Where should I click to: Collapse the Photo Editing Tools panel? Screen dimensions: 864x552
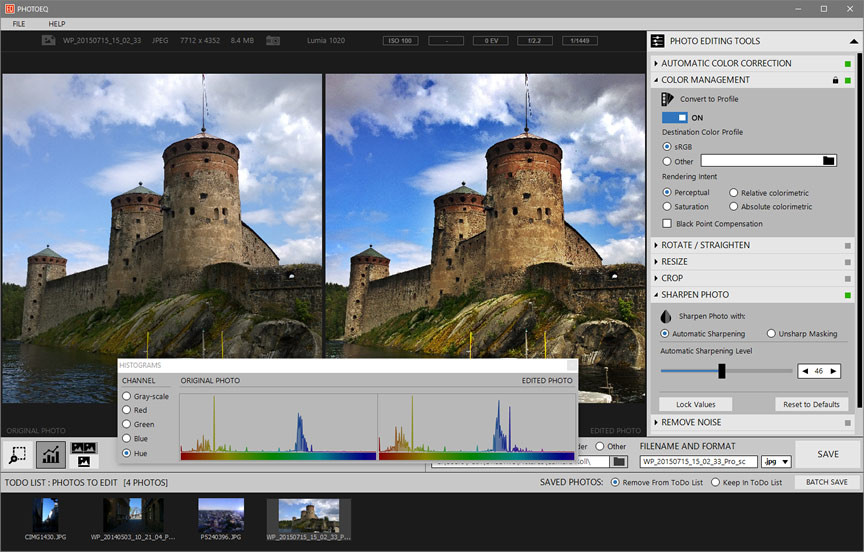coord(854,41)
